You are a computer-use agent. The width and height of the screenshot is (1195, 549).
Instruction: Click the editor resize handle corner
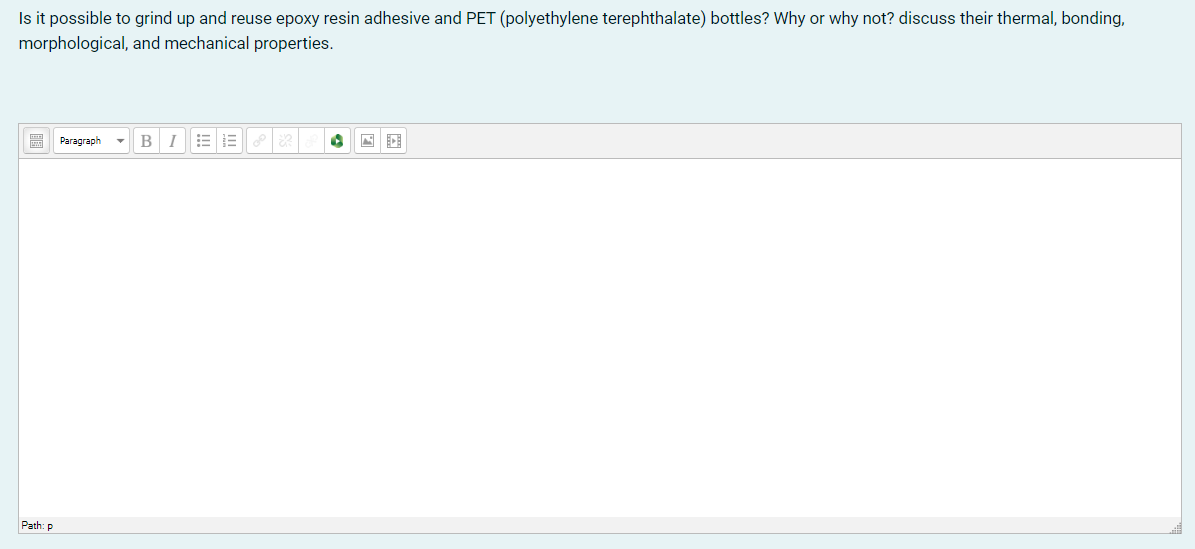1176,527
